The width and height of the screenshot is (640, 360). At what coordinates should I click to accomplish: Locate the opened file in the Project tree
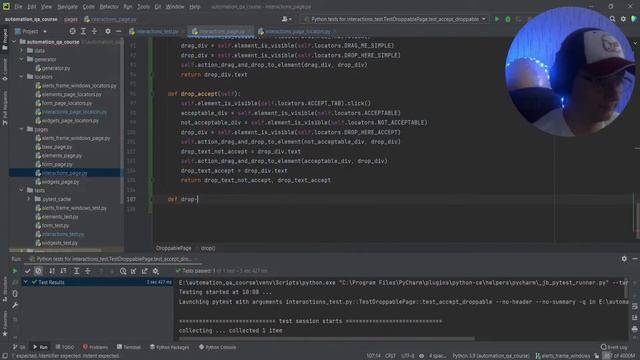[x=72, y=31]
